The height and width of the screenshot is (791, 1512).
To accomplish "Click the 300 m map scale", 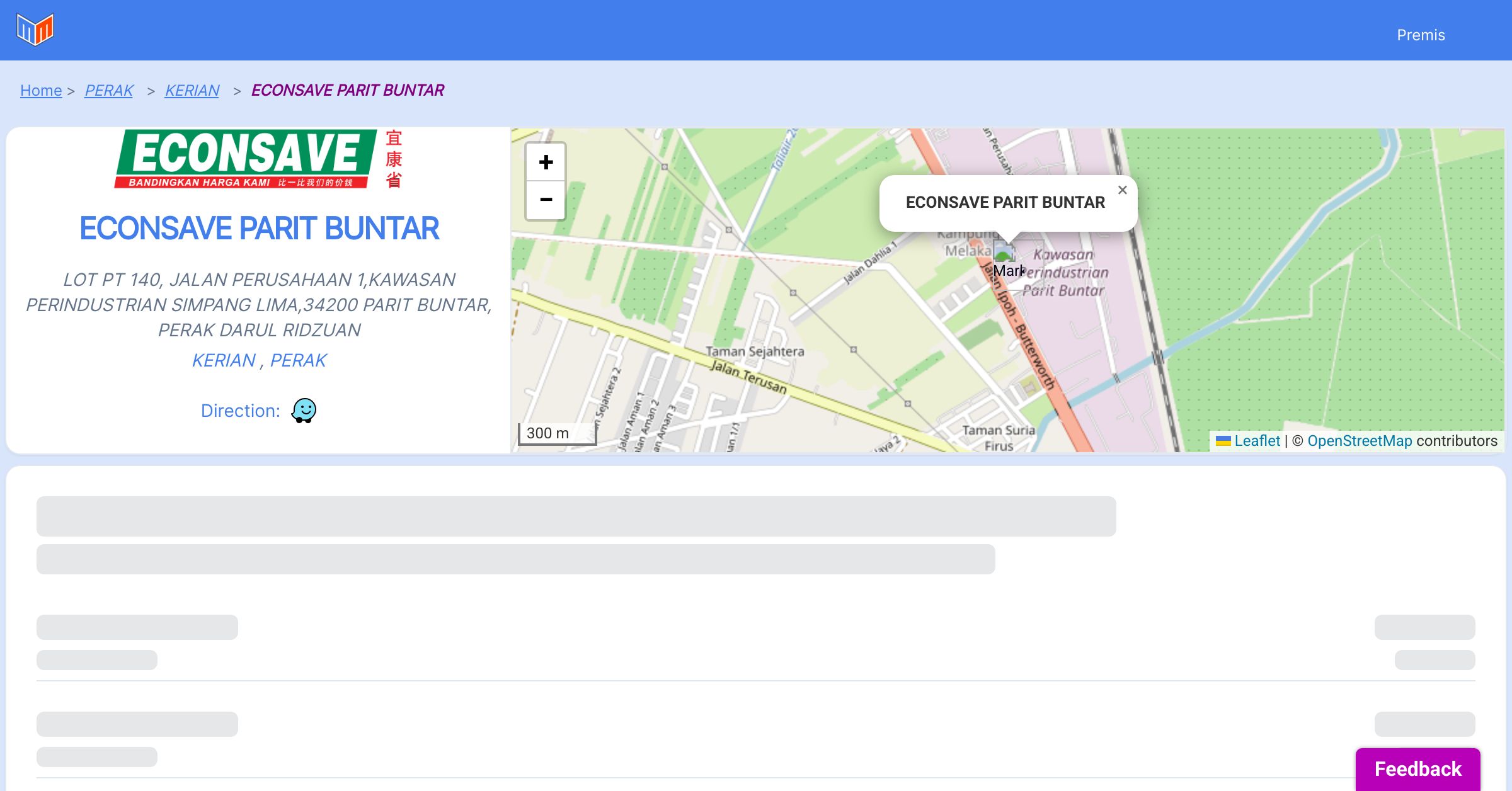I will (x=556, y=433).
